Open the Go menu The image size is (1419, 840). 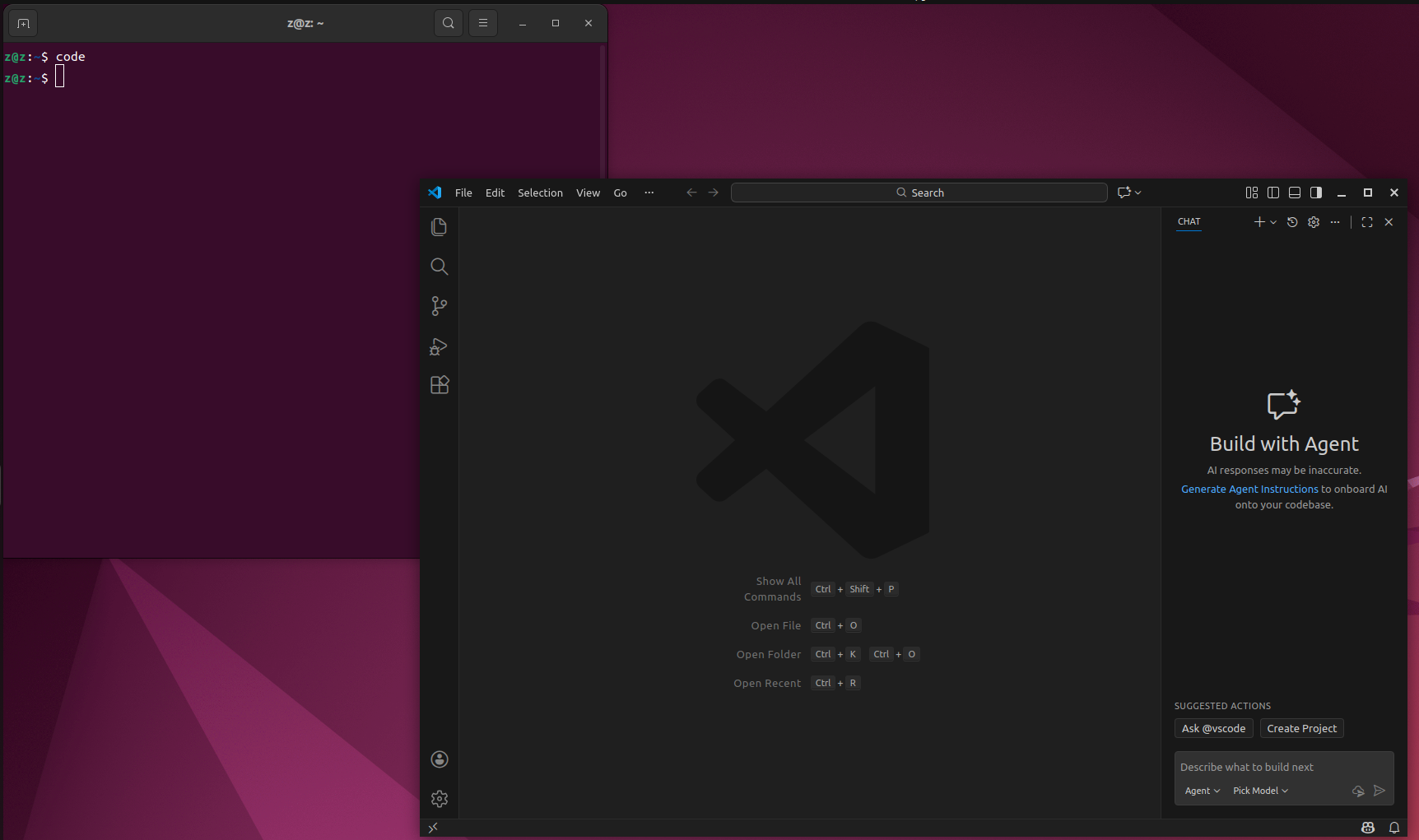[620, 193]
